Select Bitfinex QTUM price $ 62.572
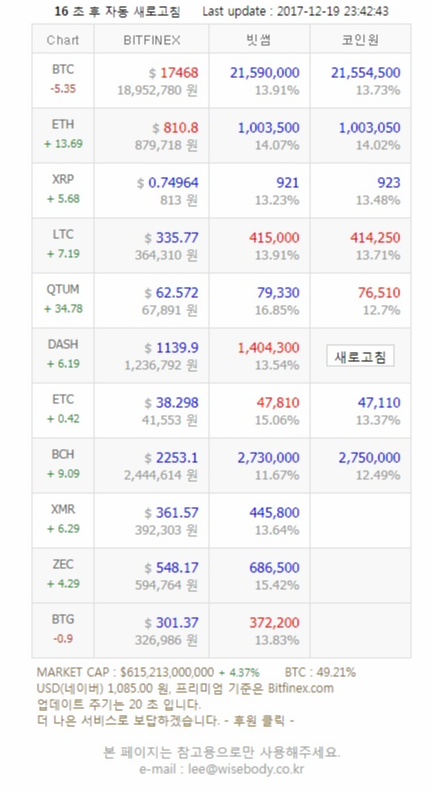Viewport: 432px width, 792px height. pos(171,293)
